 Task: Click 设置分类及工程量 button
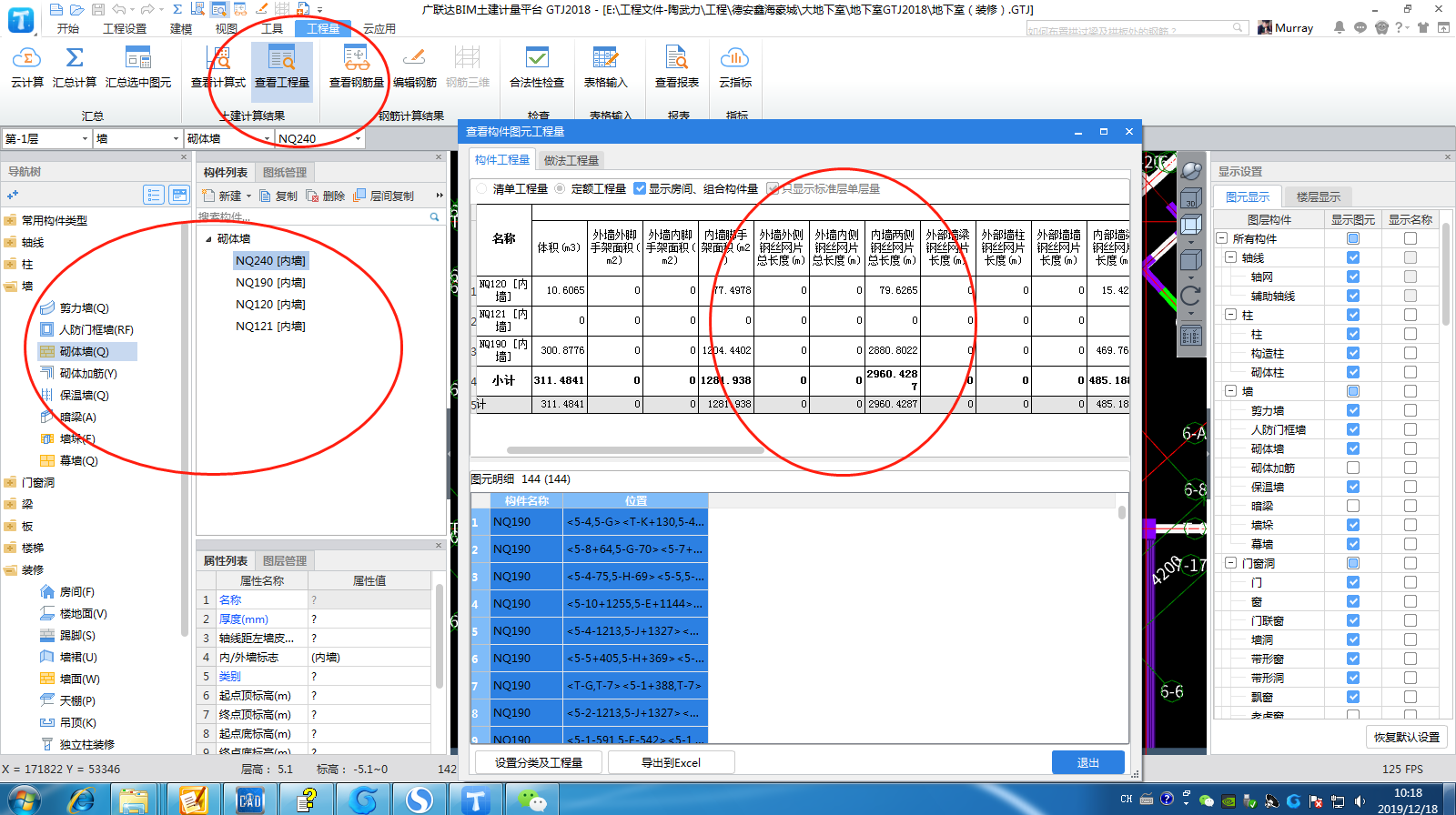[539, 762]
